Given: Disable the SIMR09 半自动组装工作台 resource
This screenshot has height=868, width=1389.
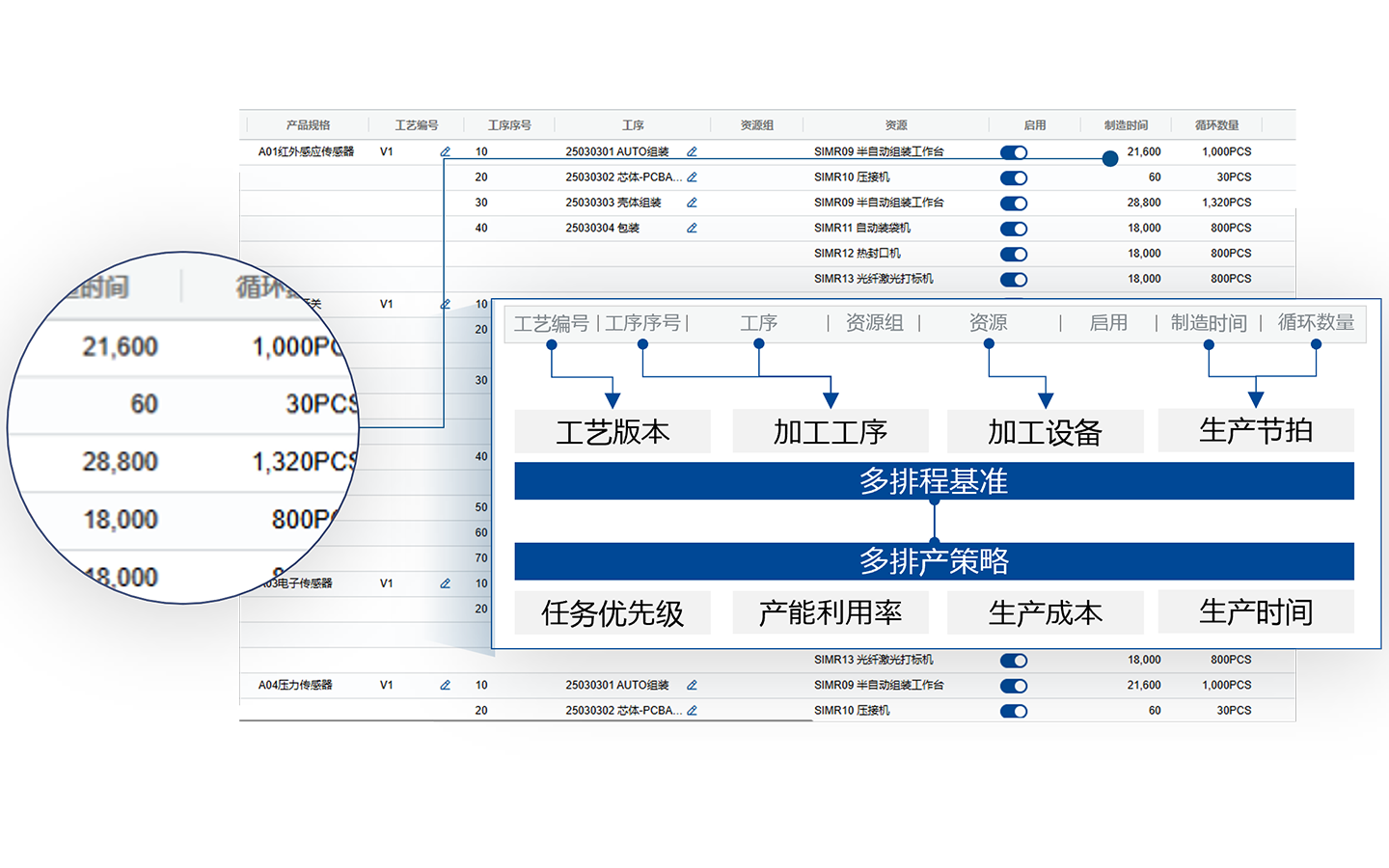Looking at the screenshot, I should 1014,151.
